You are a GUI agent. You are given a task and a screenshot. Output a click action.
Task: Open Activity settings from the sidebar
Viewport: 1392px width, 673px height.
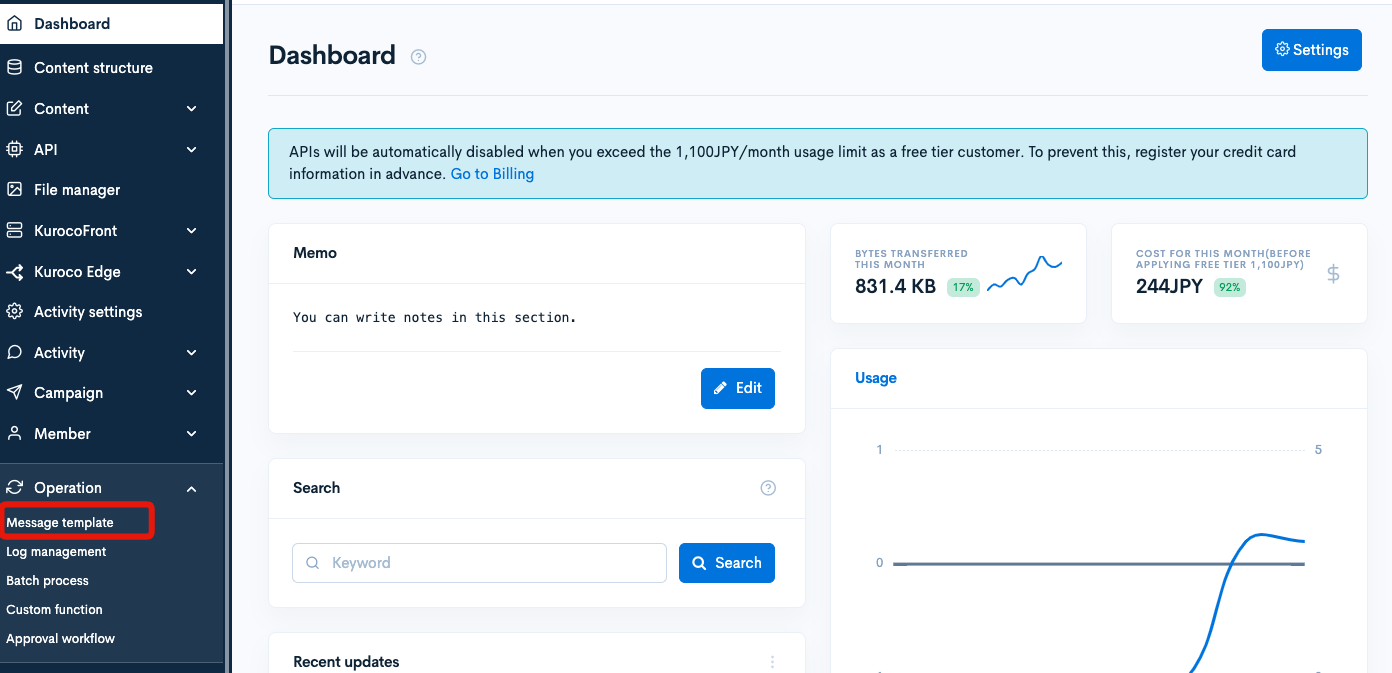click(15, 311)
